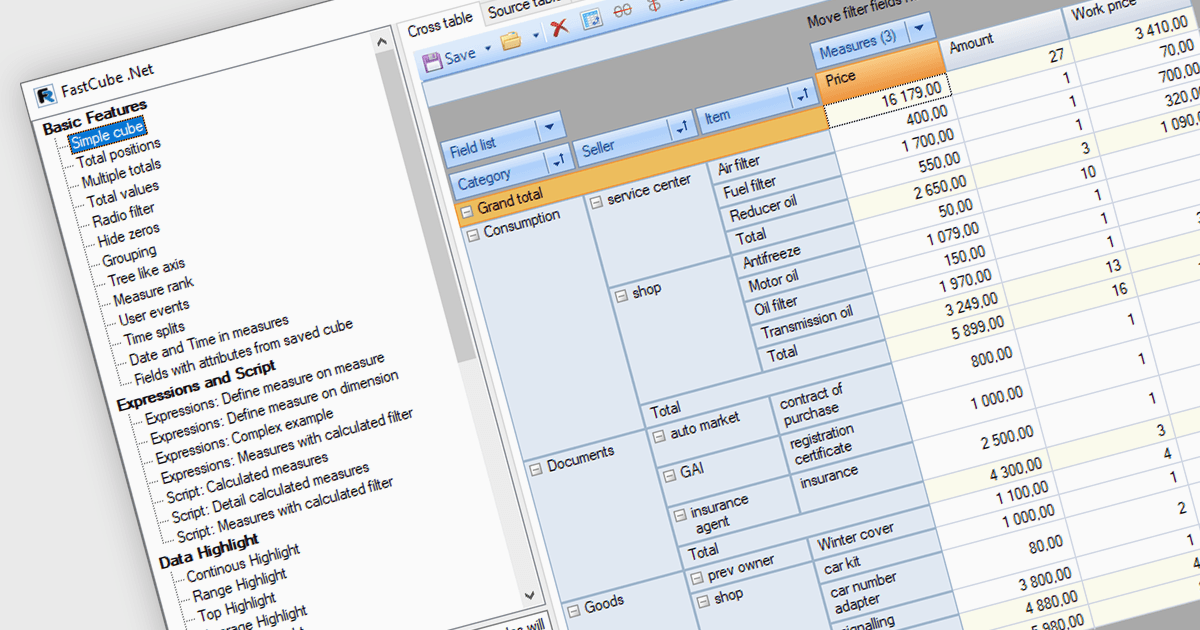Screen dimensions: 1200x630
Task: Open Expressions: Define measure on dimension
Action: (275, 409)
